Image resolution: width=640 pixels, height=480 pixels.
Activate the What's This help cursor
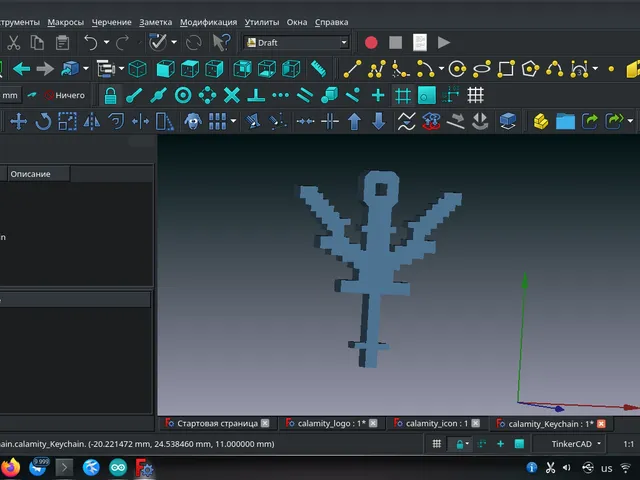(222, 42)
